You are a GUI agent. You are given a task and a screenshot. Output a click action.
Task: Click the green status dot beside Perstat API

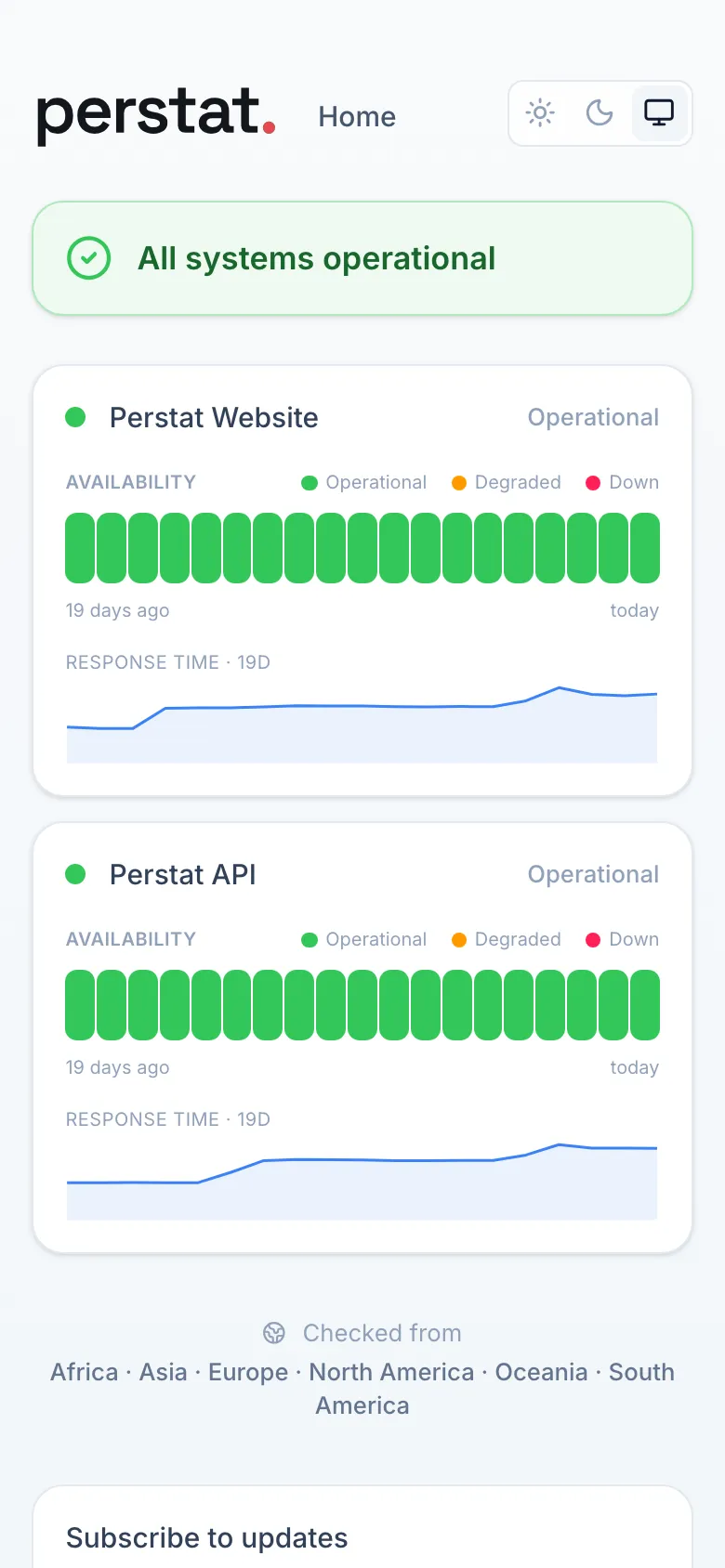[75, 874]
